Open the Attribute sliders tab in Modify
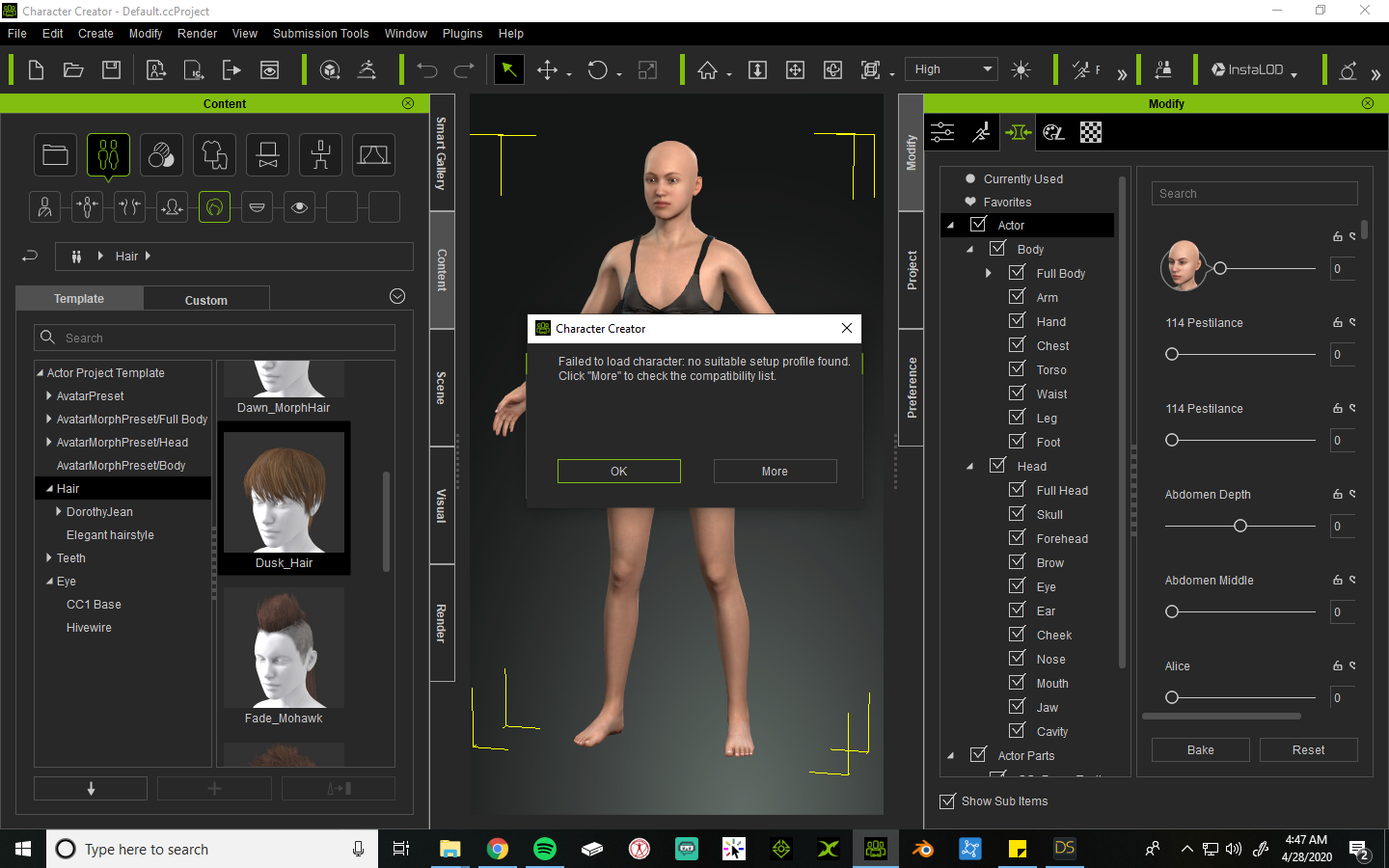This screenshot has width=1389, height=868. pos(943,132)
